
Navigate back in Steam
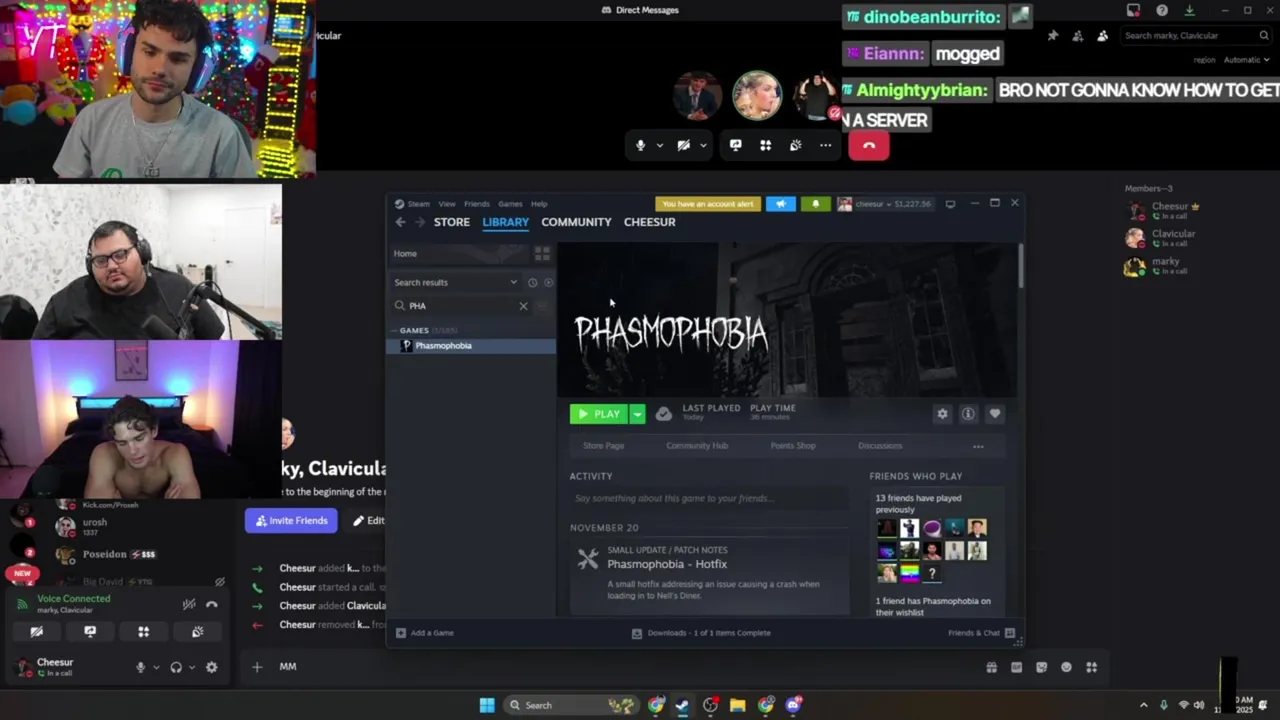coord(400,222)
